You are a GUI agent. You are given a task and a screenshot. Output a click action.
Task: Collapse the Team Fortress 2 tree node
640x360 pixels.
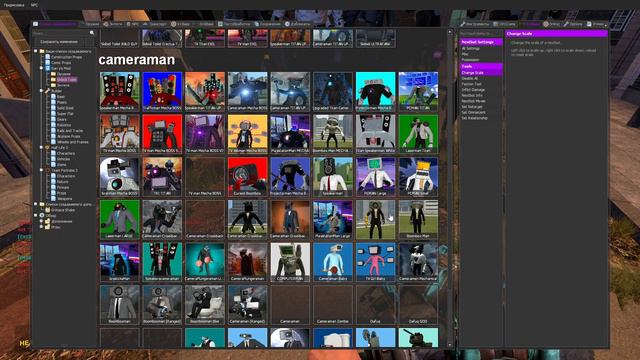pos(42,170)
